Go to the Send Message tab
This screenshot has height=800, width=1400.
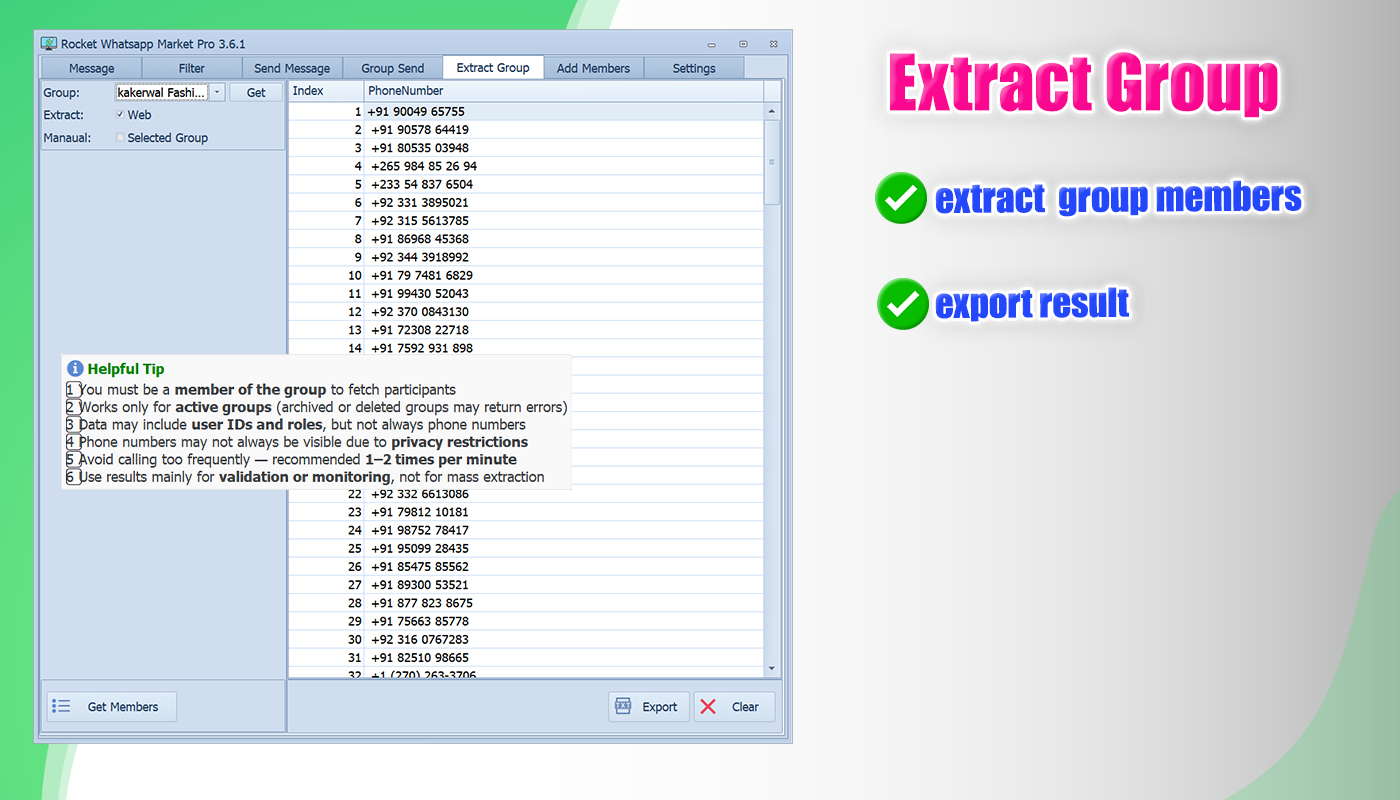point(292,68)
